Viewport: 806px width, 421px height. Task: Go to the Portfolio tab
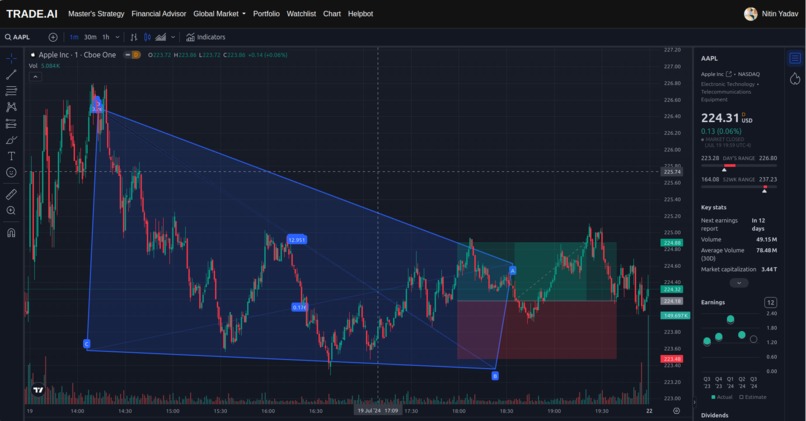[x=266, y=14]
